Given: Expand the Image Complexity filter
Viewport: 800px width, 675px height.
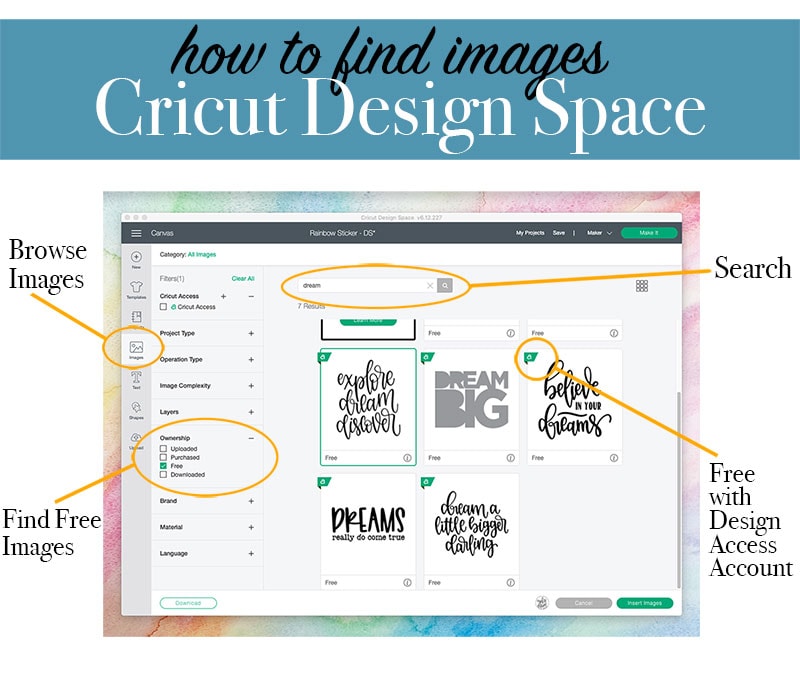Looking at the screenshot, I should pos(251,386).
